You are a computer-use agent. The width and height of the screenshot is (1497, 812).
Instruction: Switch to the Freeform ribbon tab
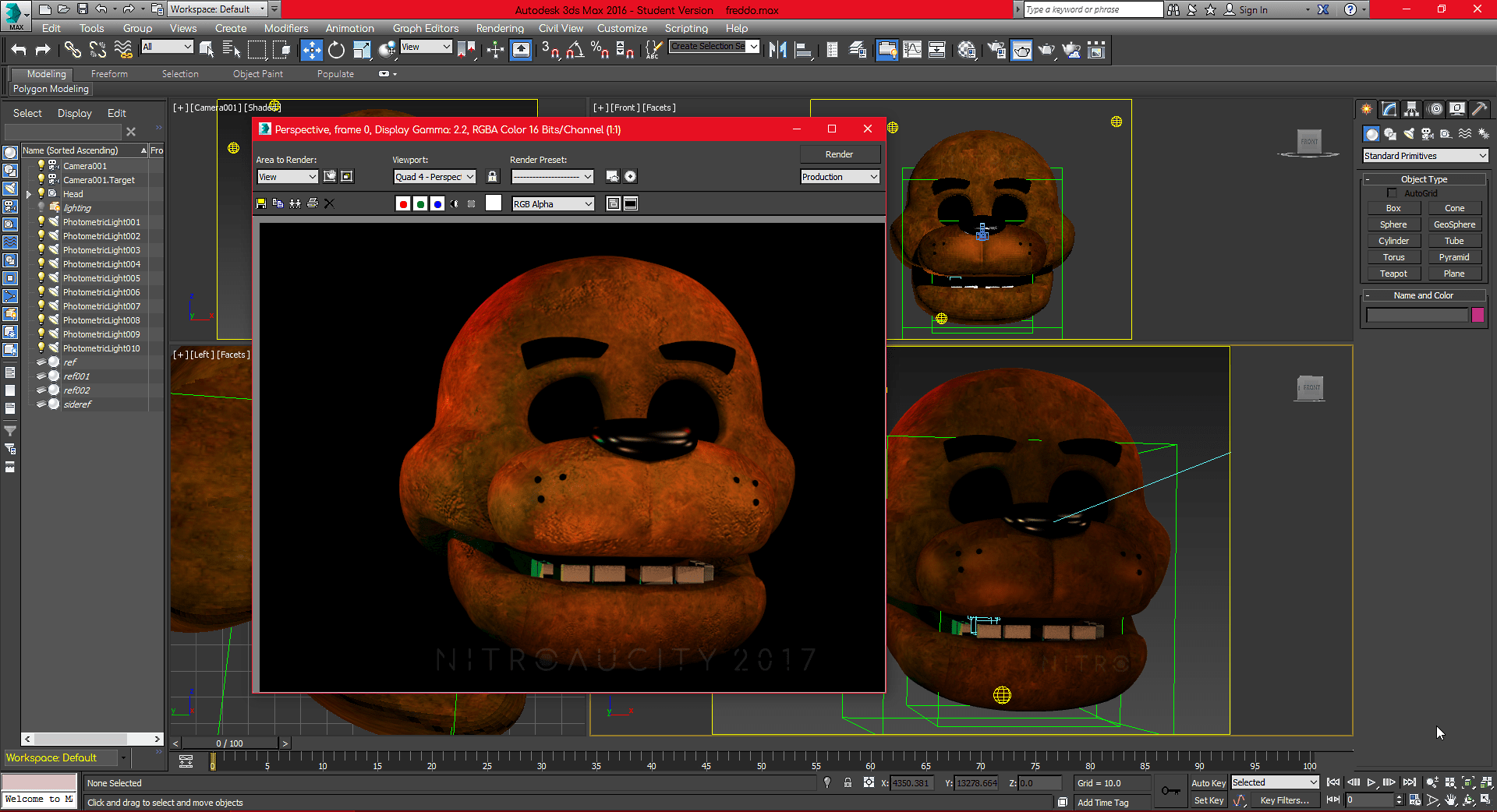pyautogui.click(x=109, y=74)
